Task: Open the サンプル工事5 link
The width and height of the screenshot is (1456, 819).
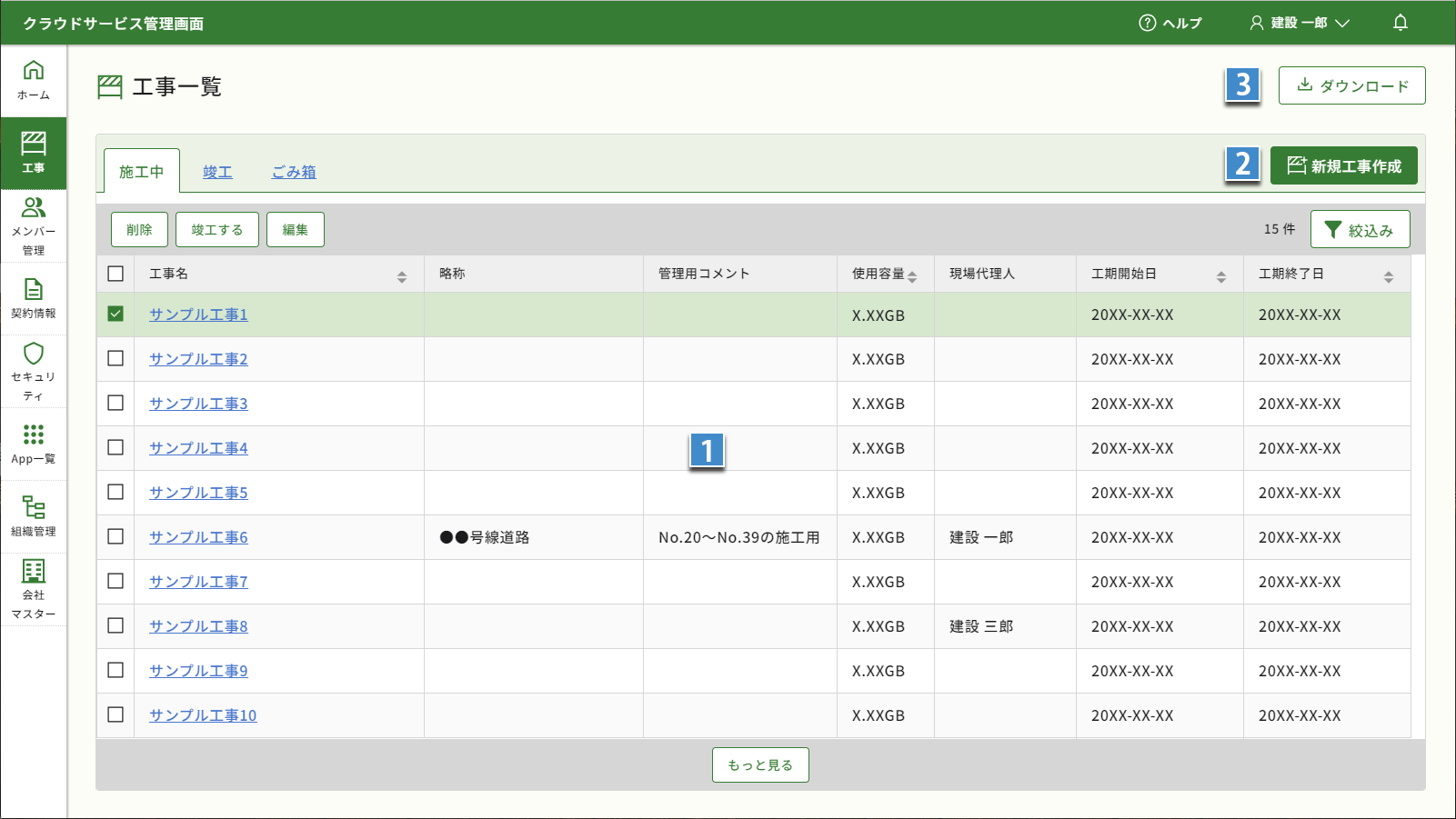Action: click(198, 493)
